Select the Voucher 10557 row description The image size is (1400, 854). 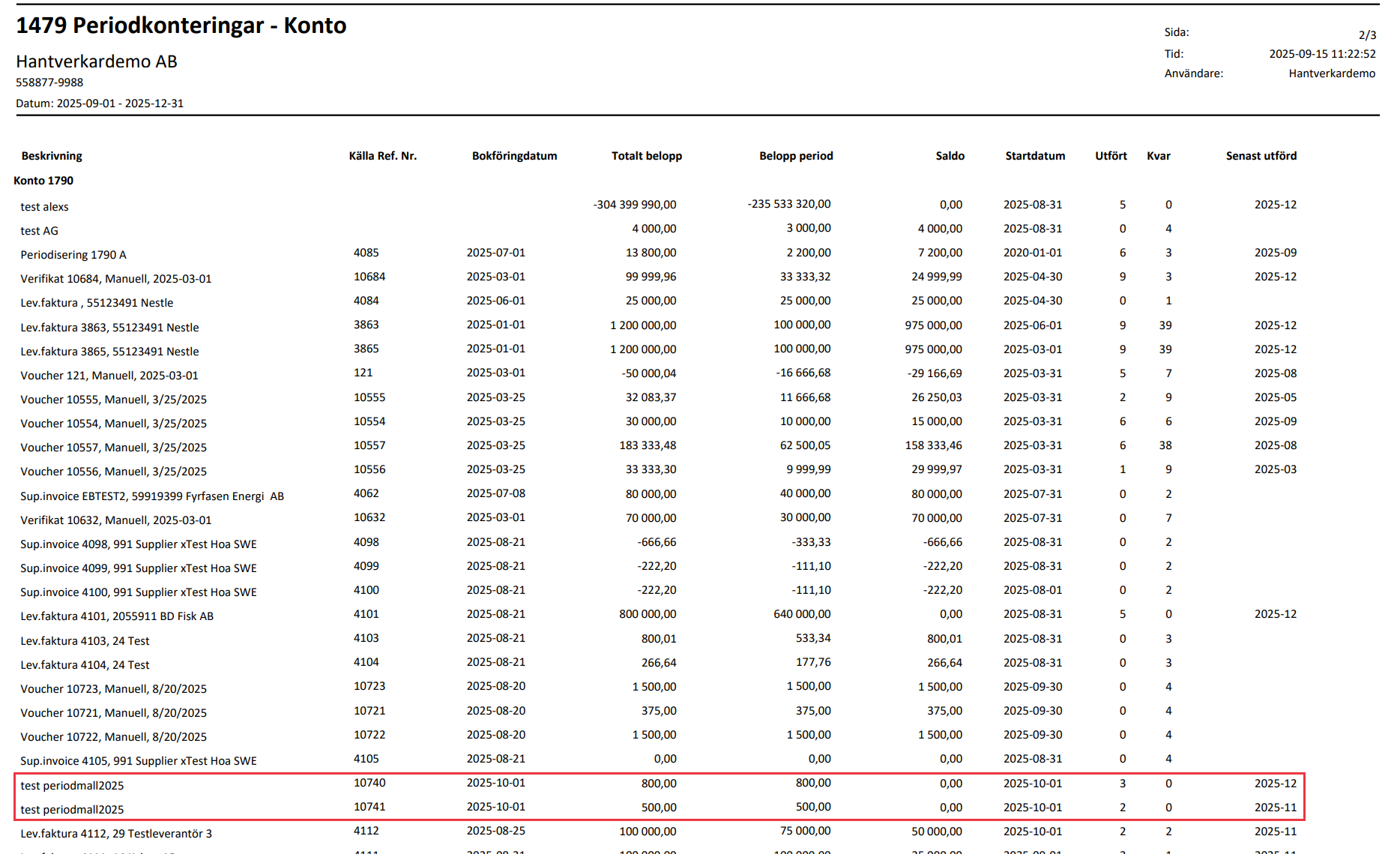click(113, 448)
